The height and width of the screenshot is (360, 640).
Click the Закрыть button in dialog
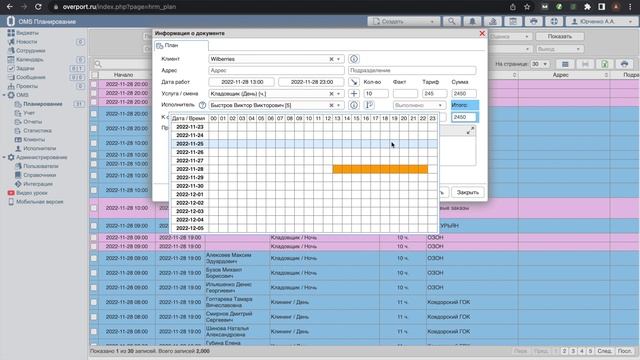[x=467, y=192]
